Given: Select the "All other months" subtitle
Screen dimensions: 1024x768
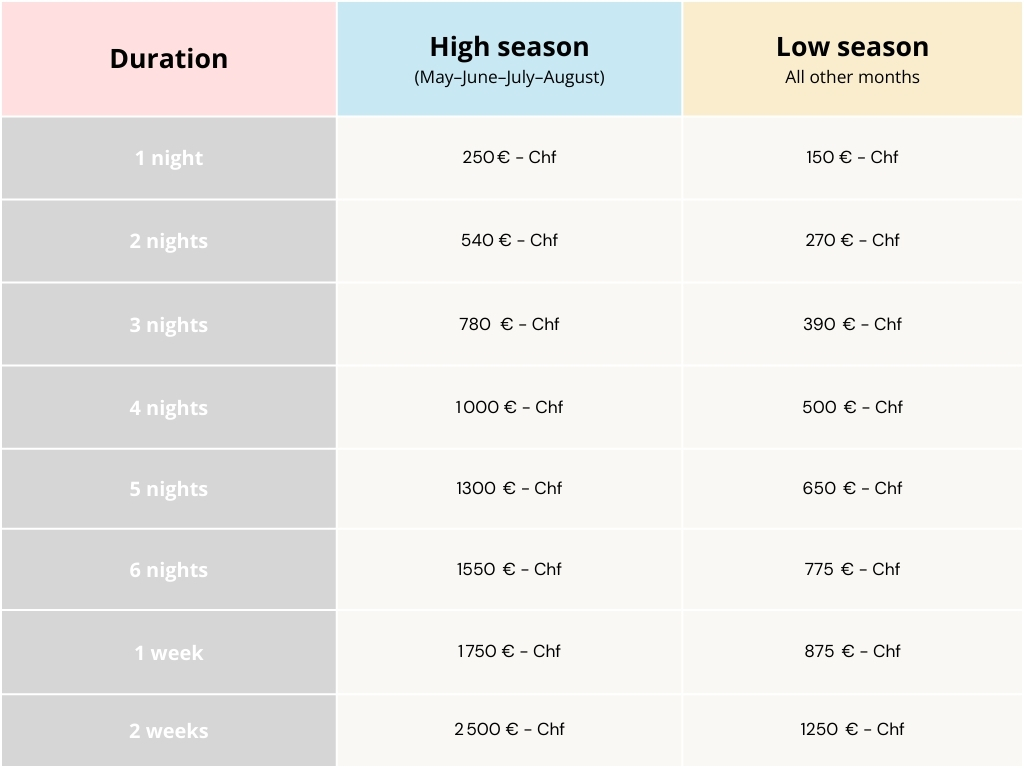Looking at the screenshot, I should coord(852,77).
